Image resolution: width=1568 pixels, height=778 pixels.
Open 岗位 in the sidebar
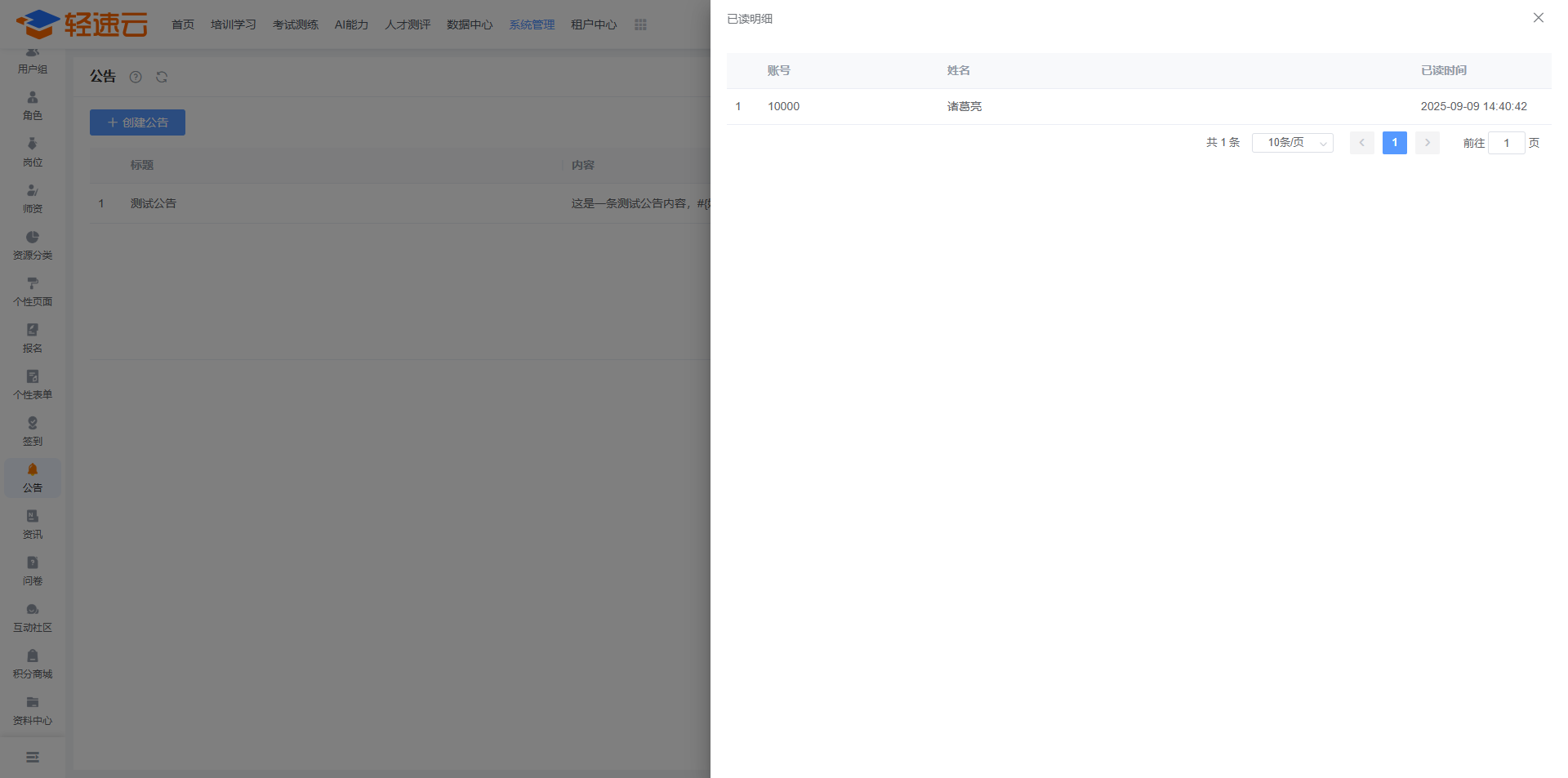coord(33,152)
